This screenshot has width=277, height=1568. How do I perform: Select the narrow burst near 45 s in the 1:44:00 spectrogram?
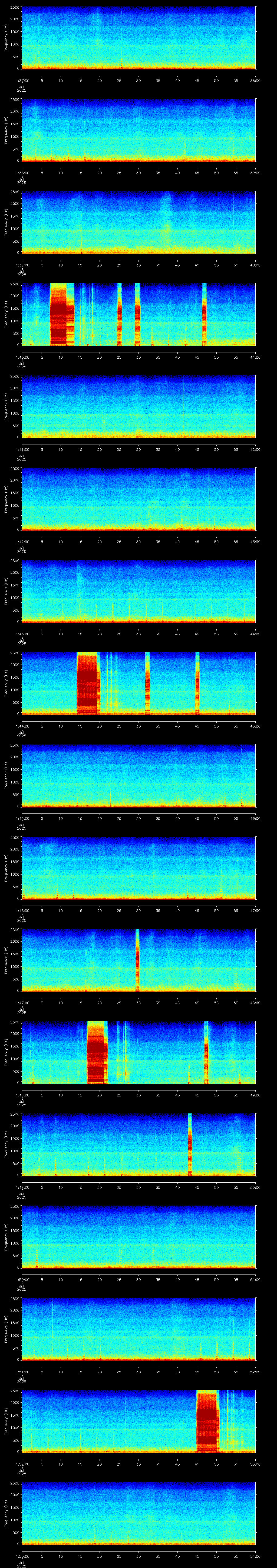(x=197, y=683)
